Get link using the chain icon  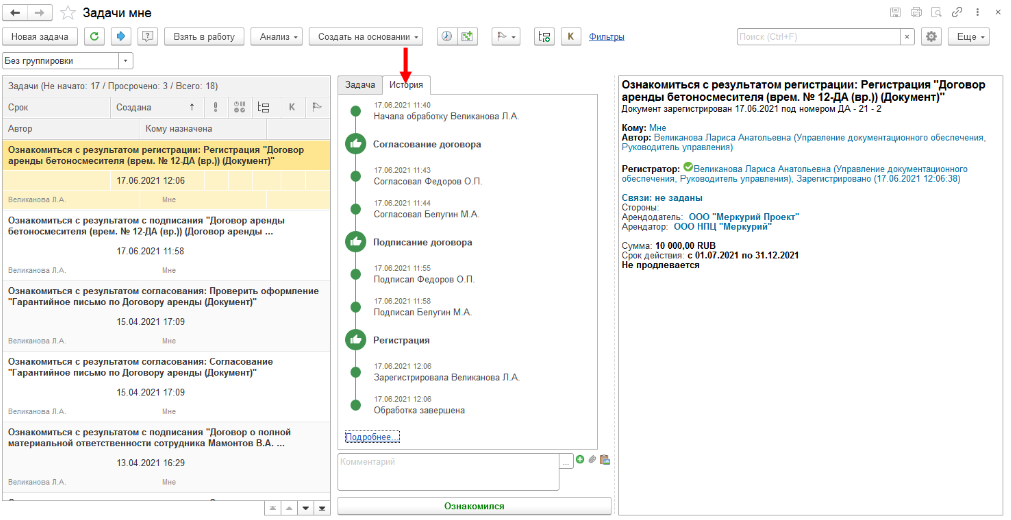[x=957, y=12]
